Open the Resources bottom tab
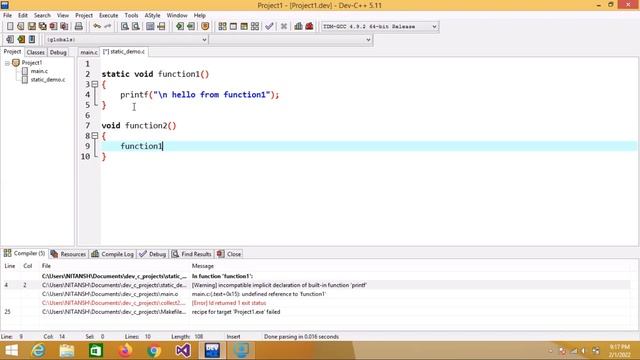This screenshot has width=640, height=360. click(x=68, y=254)
